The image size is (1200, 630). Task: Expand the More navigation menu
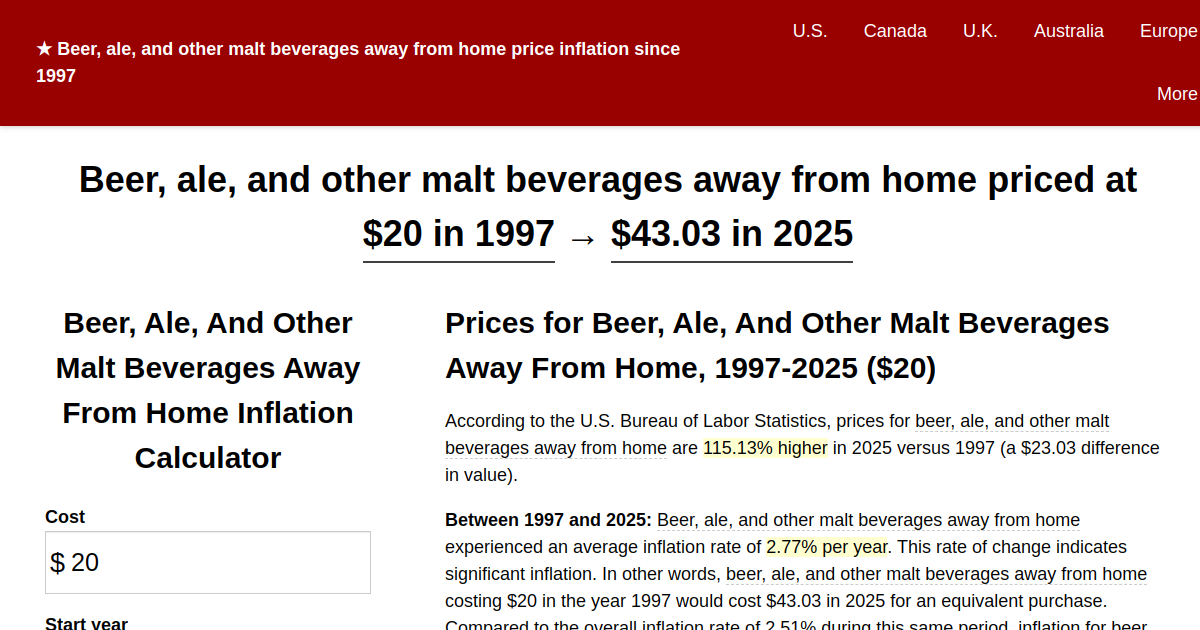(1177, 93)
